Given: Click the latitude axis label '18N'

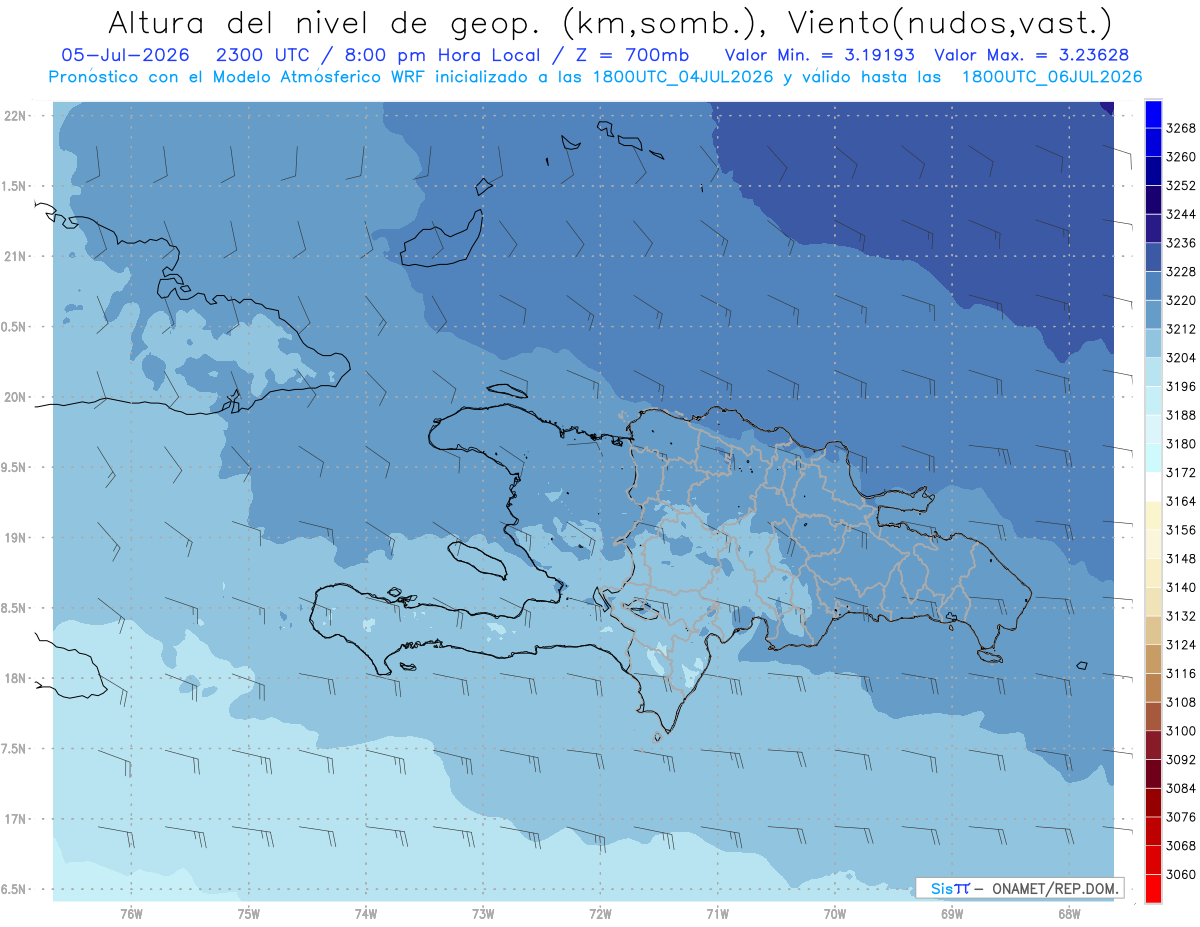Looking at the screenshot, I should (16, 678).
